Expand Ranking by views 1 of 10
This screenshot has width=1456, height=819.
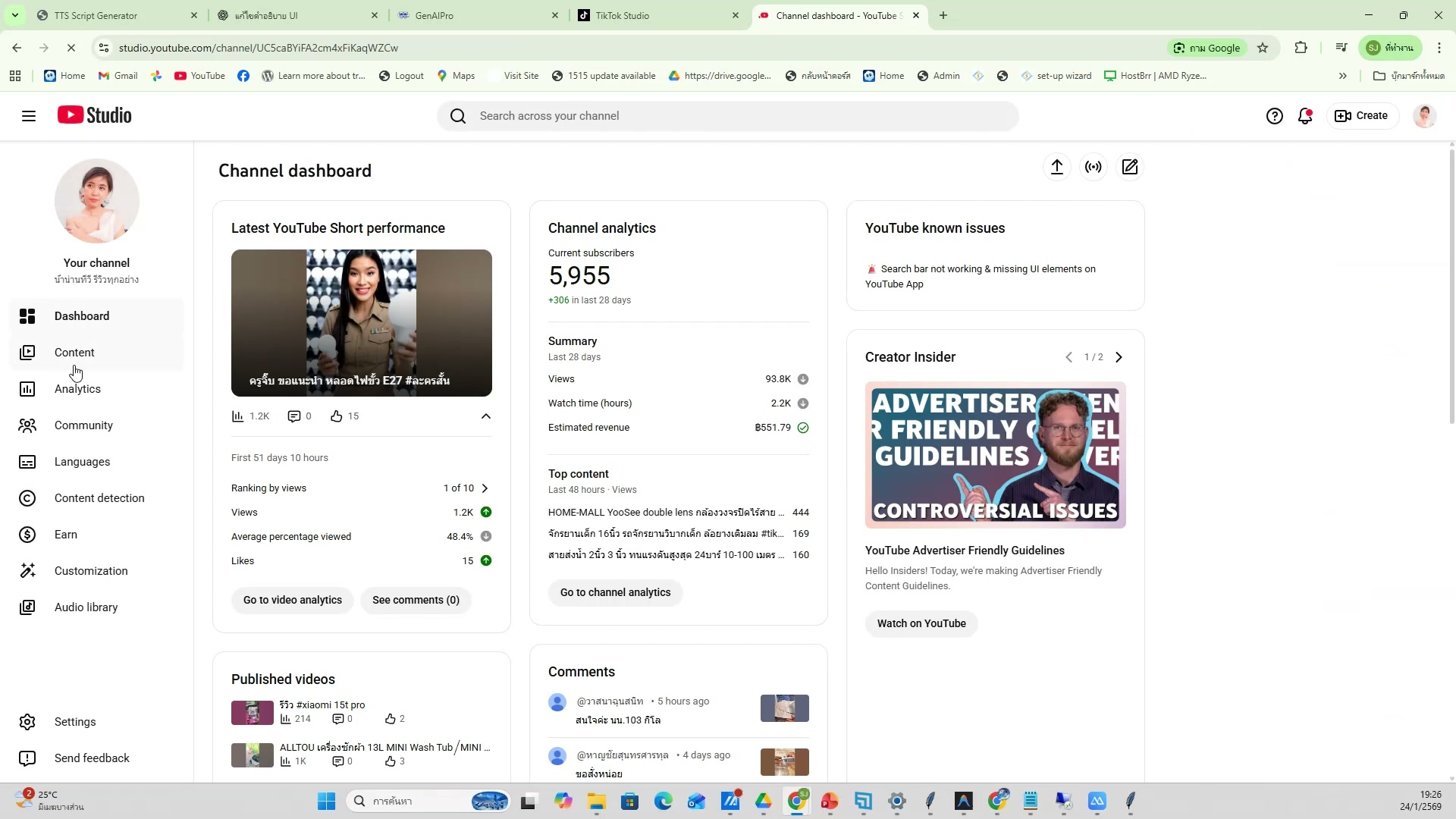point(485,488)
